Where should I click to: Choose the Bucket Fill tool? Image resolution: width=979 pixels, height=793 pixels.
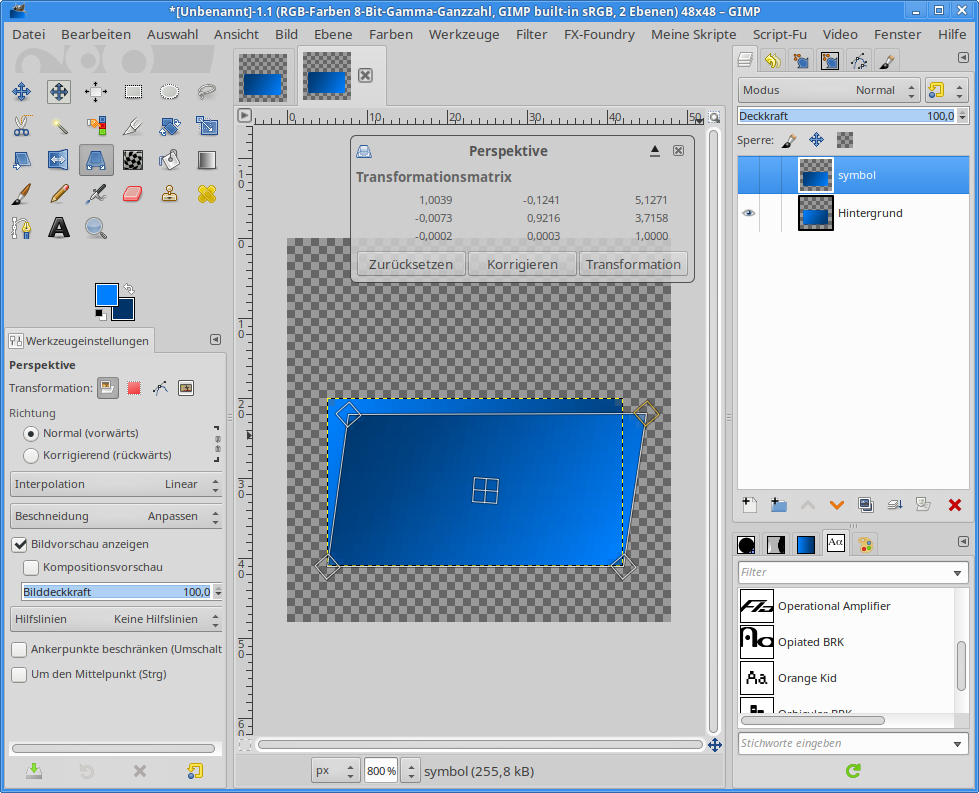click(170, 160)
